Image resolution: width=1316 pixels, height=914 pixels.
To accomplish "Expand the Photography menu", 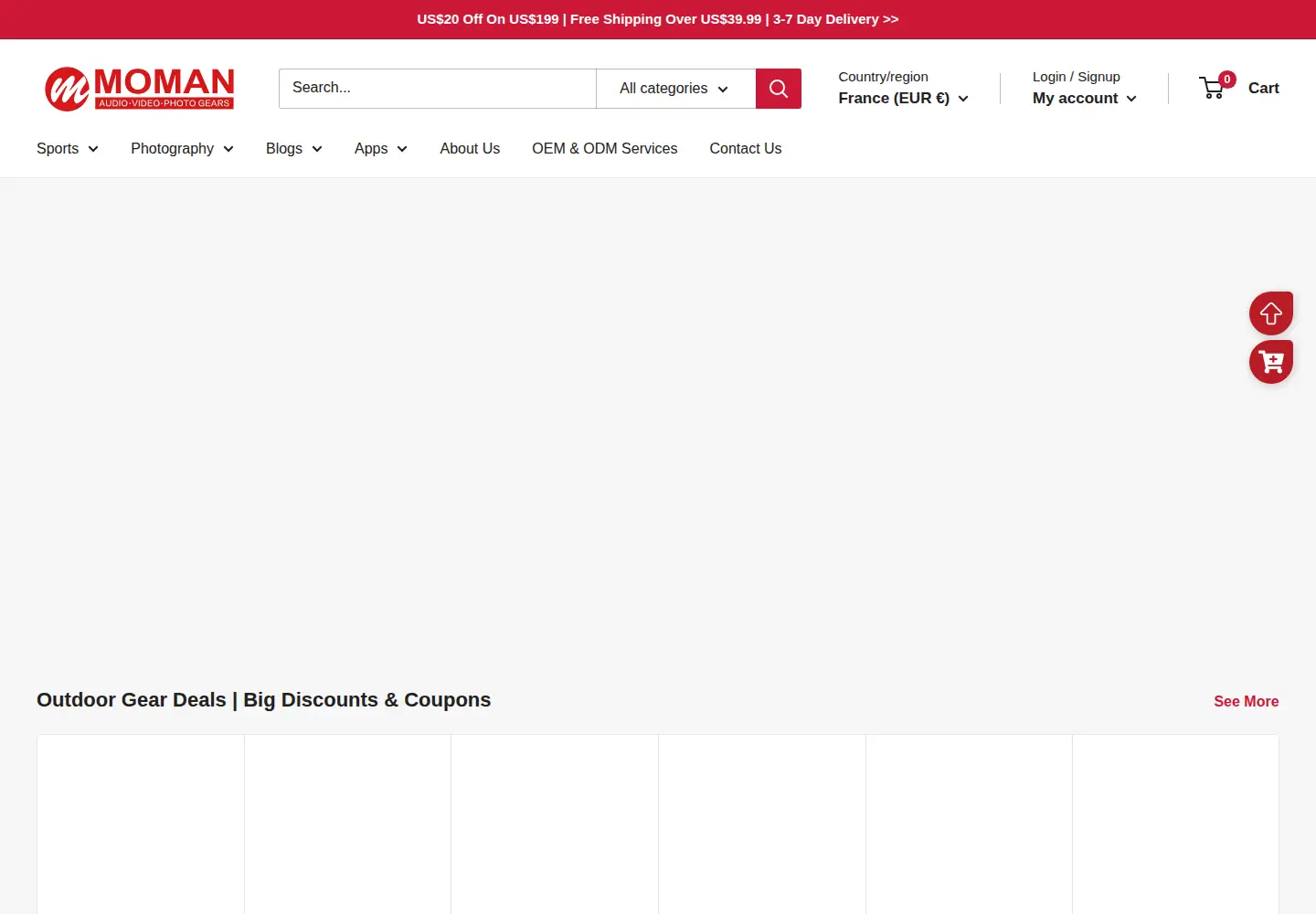I will click(x=182, y=148).
